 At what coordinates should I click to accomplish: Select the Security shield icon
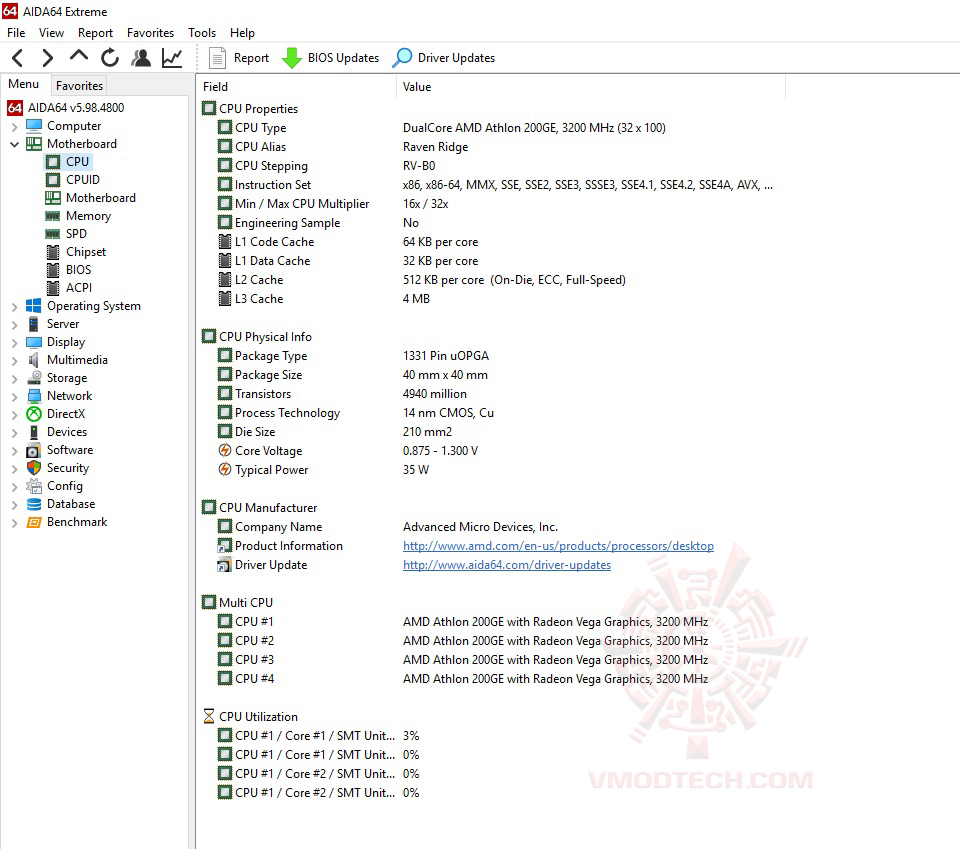[x=34, y=468]
